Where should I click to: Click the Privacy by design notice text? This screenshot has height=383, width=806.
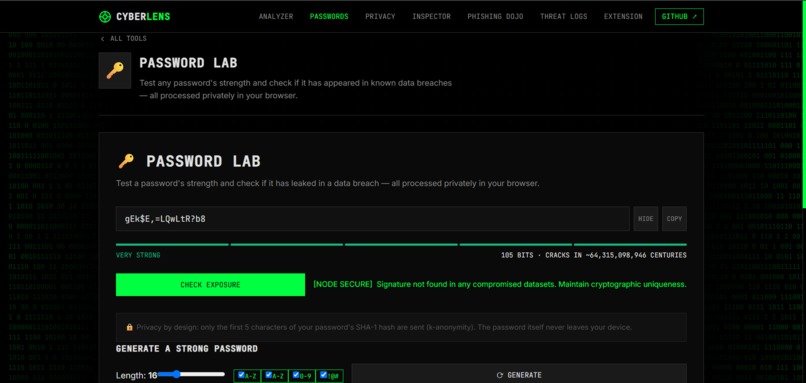coord(383,327)
